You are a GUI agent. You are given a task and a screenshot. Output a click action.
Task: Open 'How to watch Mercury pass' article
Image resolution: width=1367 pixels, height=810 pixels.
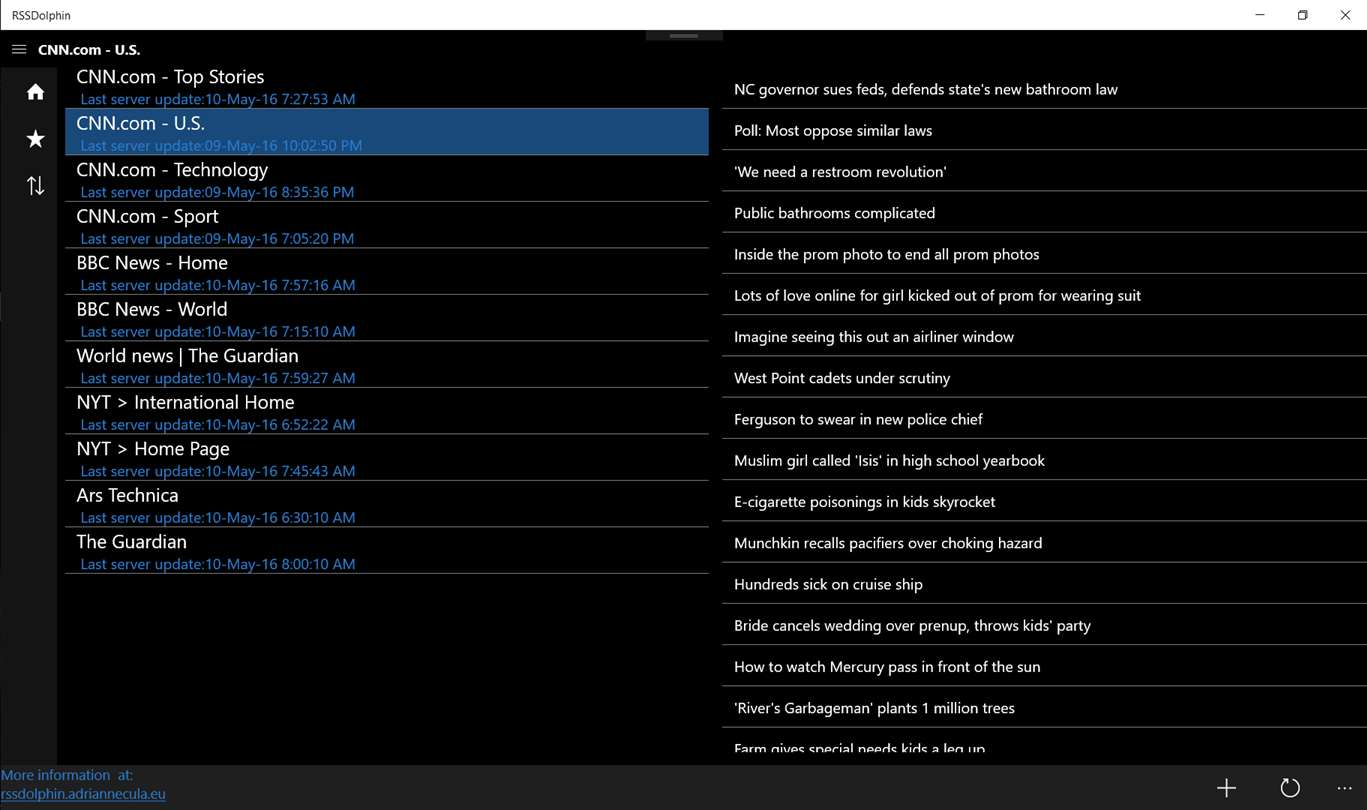[1044, 666]
